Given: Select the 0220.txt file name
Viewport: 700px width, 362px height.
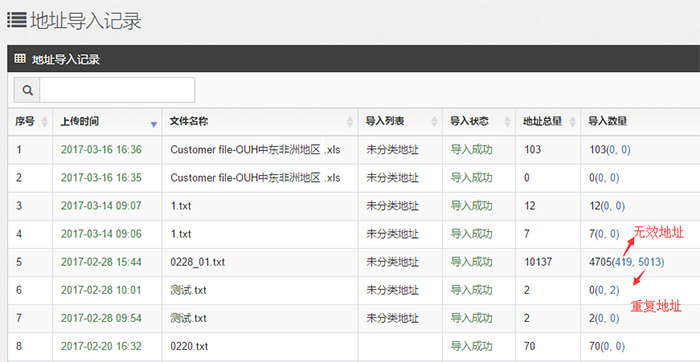Looking at the screenshot, I should pyautogui.click(x=189, y=346).
